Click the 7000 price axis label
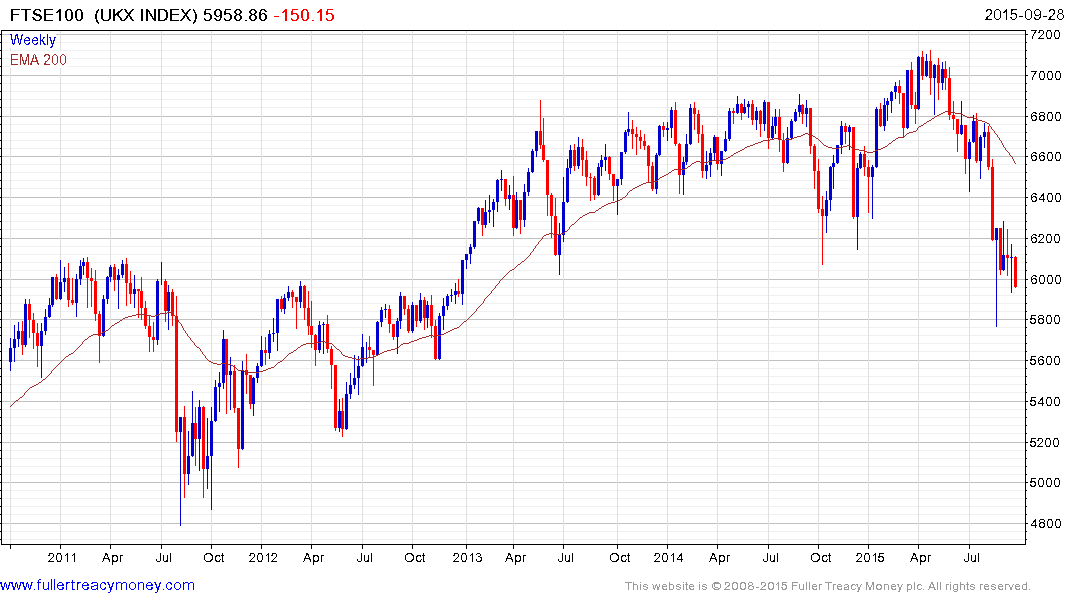Viewport: 1075px width, 600px height. (x=1047, y=75)
